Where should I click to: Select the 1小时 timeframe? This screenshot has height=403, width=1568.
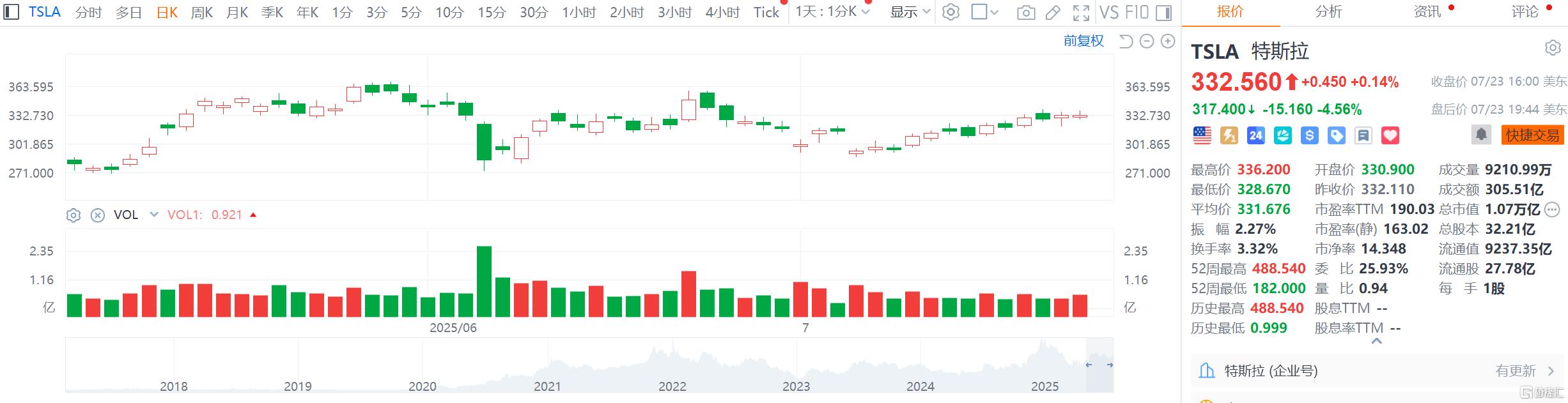(579, 12)
